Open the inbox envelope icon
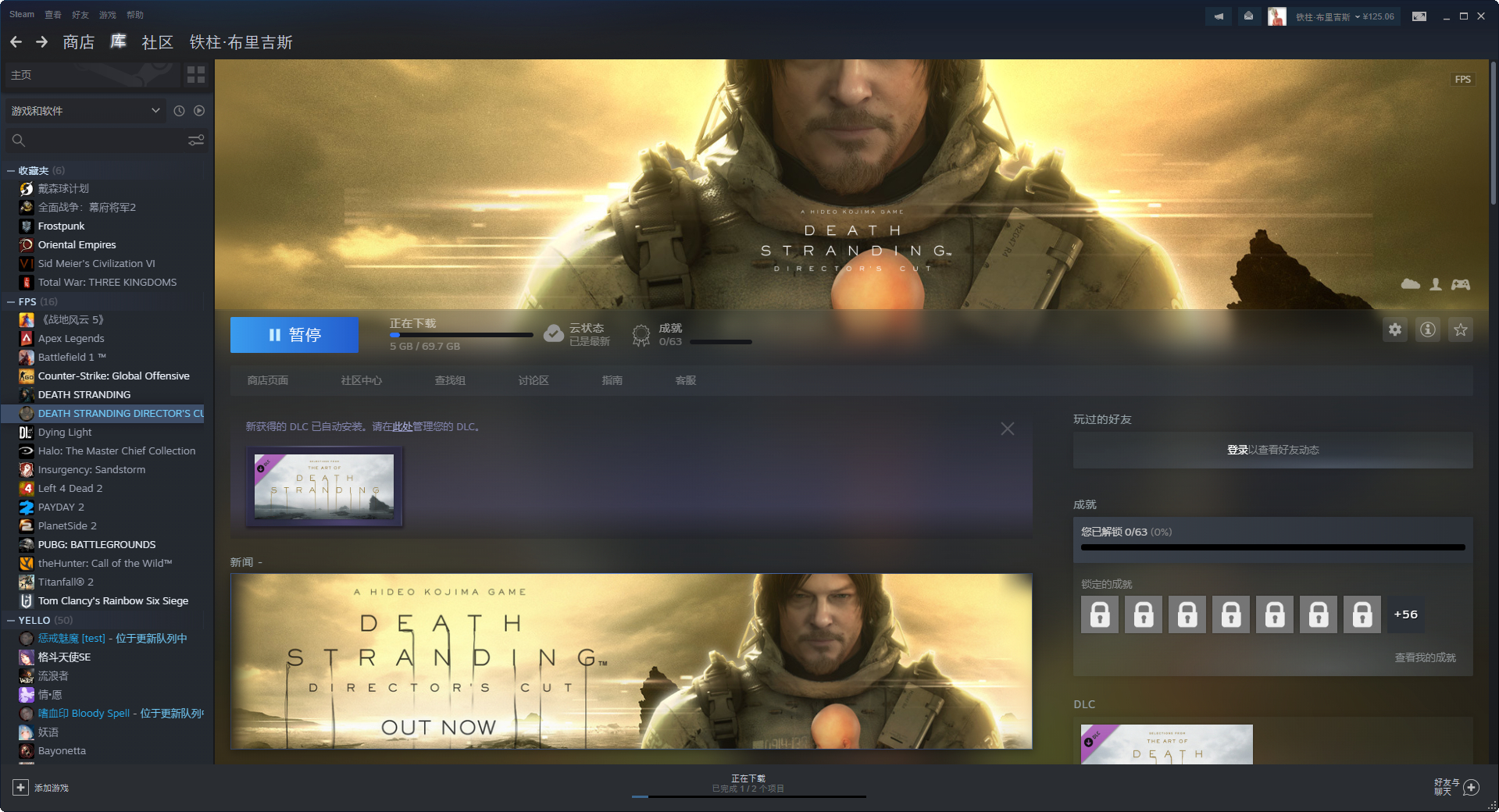This screenshot has width=1499, height=812. click(1249, 16)
